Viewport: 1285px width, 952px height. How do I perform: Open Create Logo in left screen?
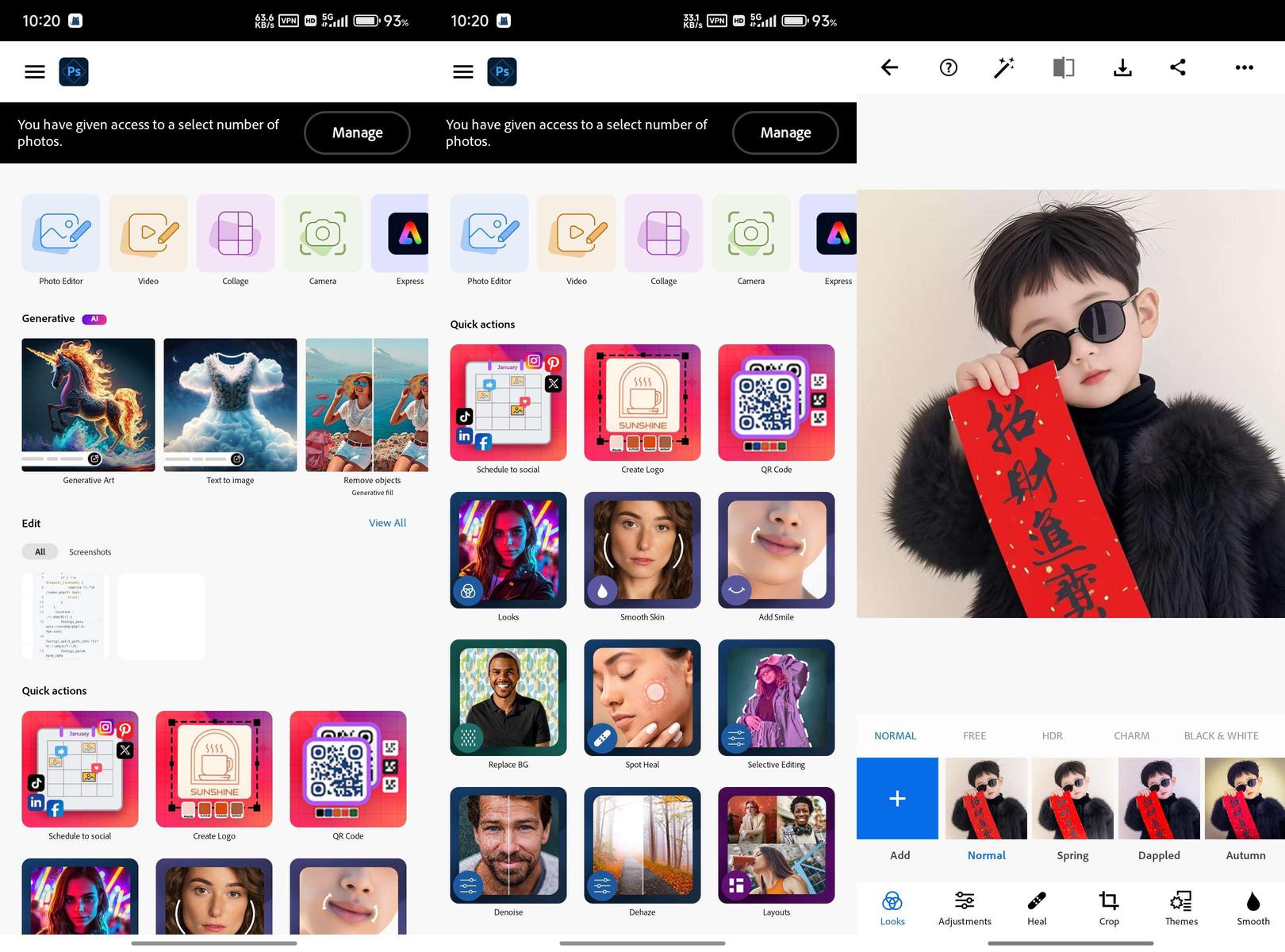[214, 769]
